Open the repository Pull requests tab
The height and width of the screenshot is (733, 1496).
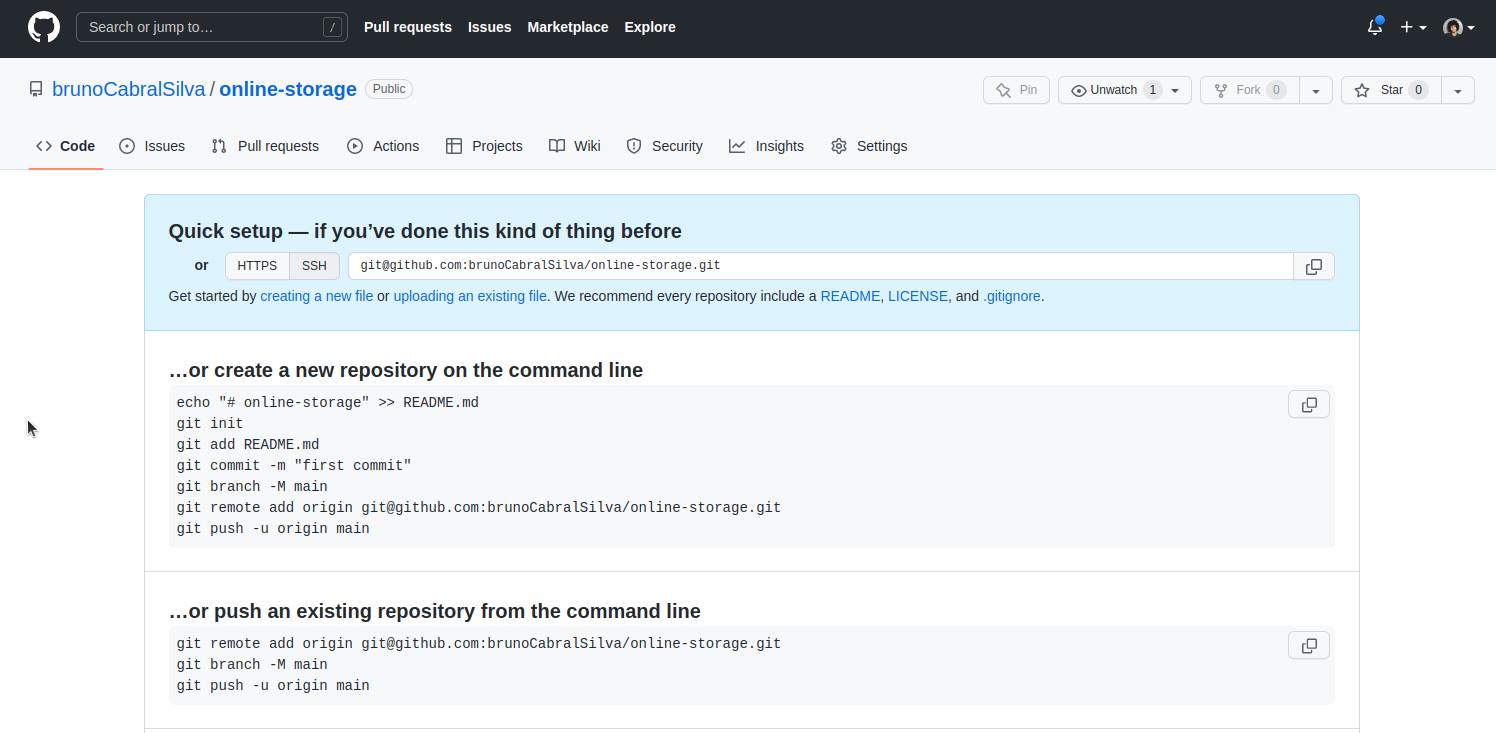point(265,146)
